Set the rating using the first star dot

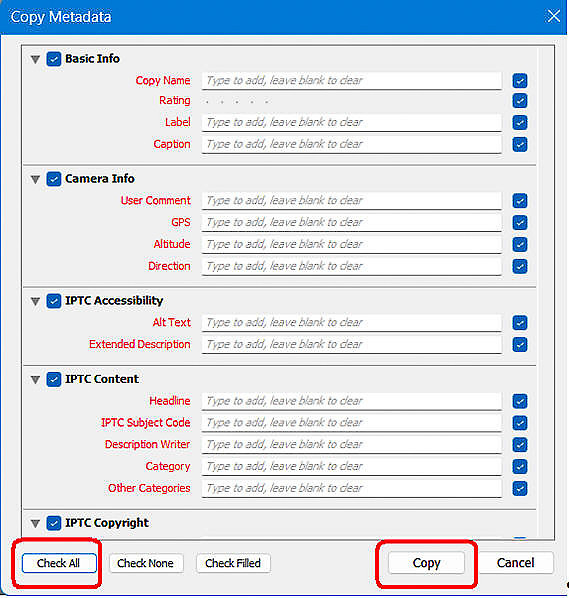tap(207, 102)
